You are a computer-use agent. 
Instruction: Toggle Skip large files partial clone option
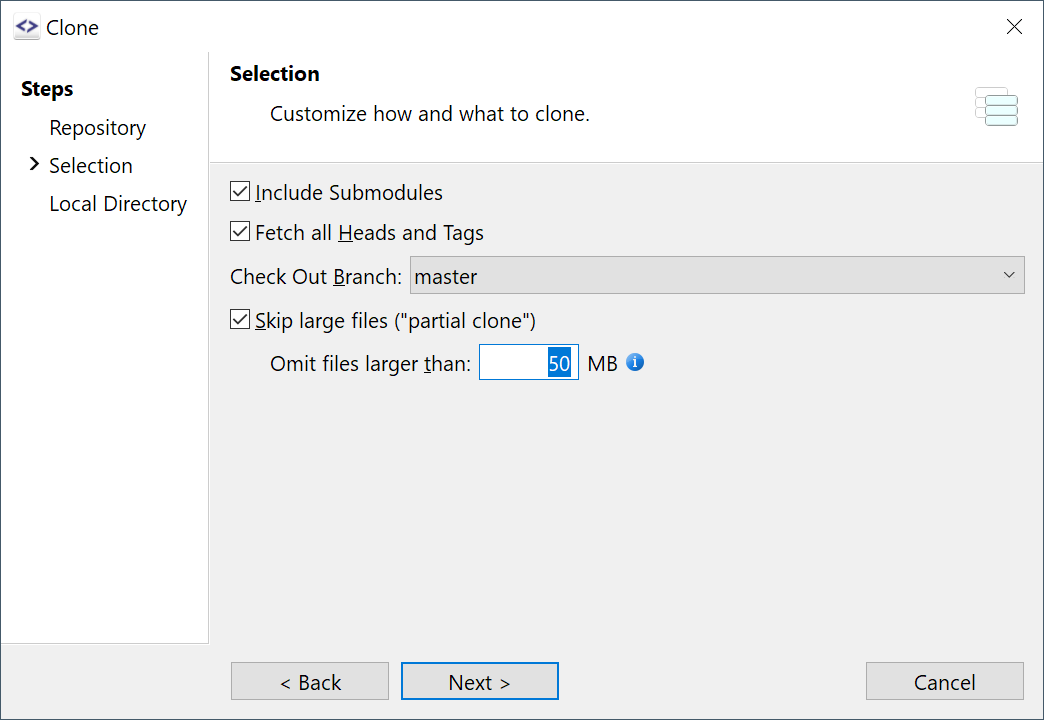point(240,320)
